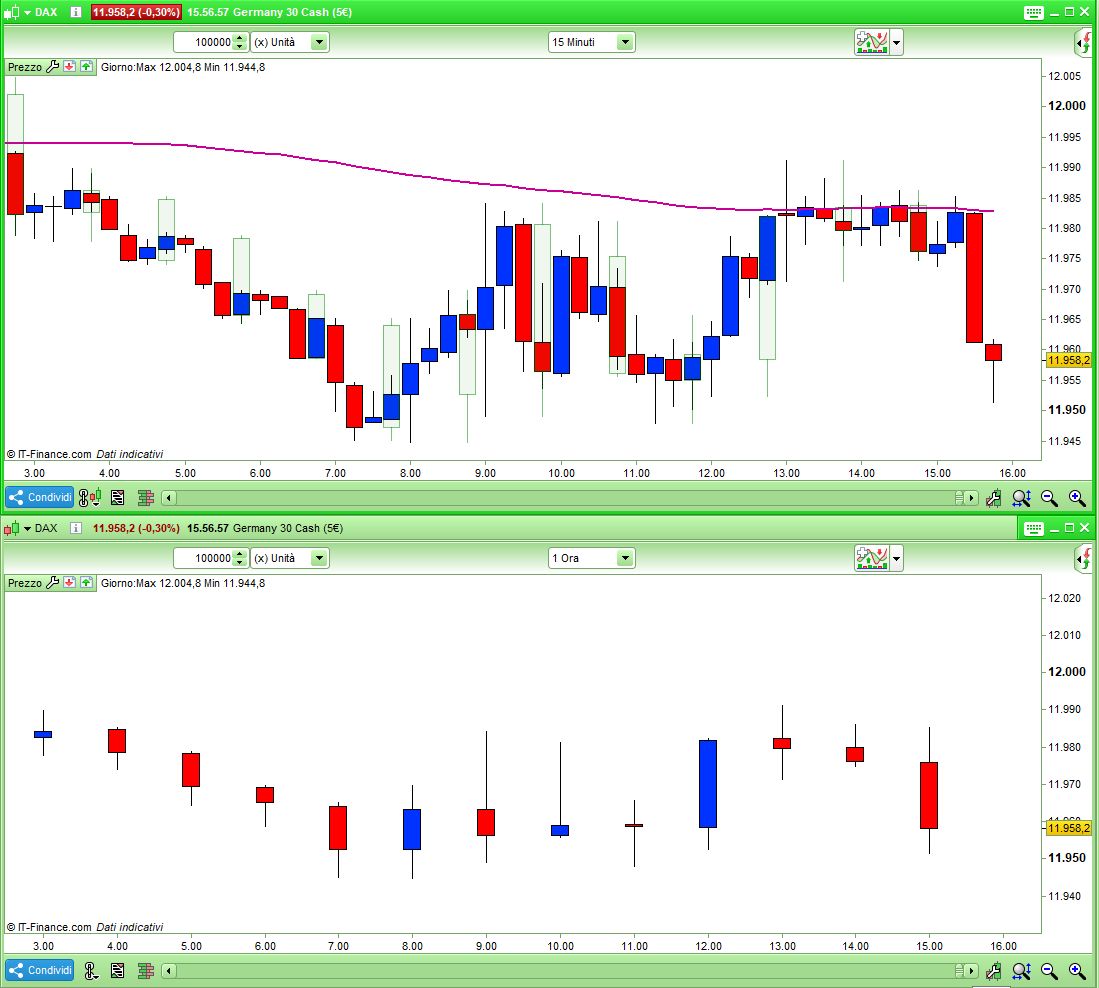Click drawing tools icon in lower chart toolbar
Image resolution: width=1099 pixels, height=988 pixels.
click(993, 971)
